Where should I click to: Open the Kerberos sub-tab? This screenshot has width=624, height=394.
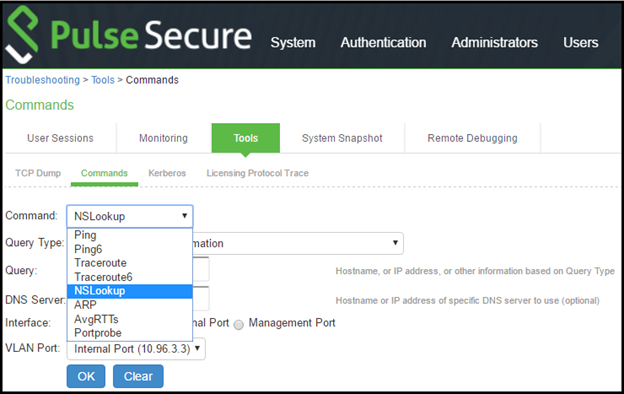(167, 173)
